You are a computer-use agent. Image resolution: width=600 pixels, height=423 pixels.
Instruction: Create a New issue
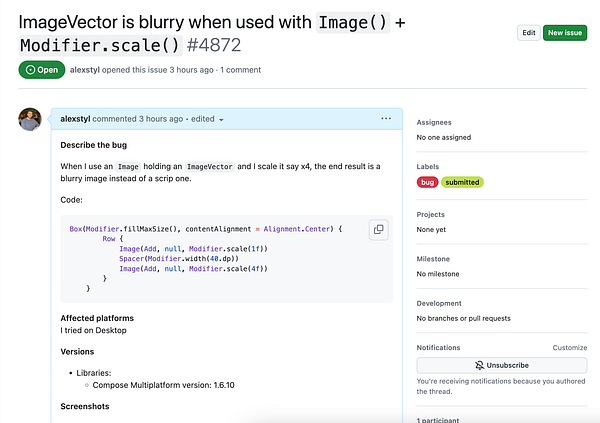pos(566,33)
